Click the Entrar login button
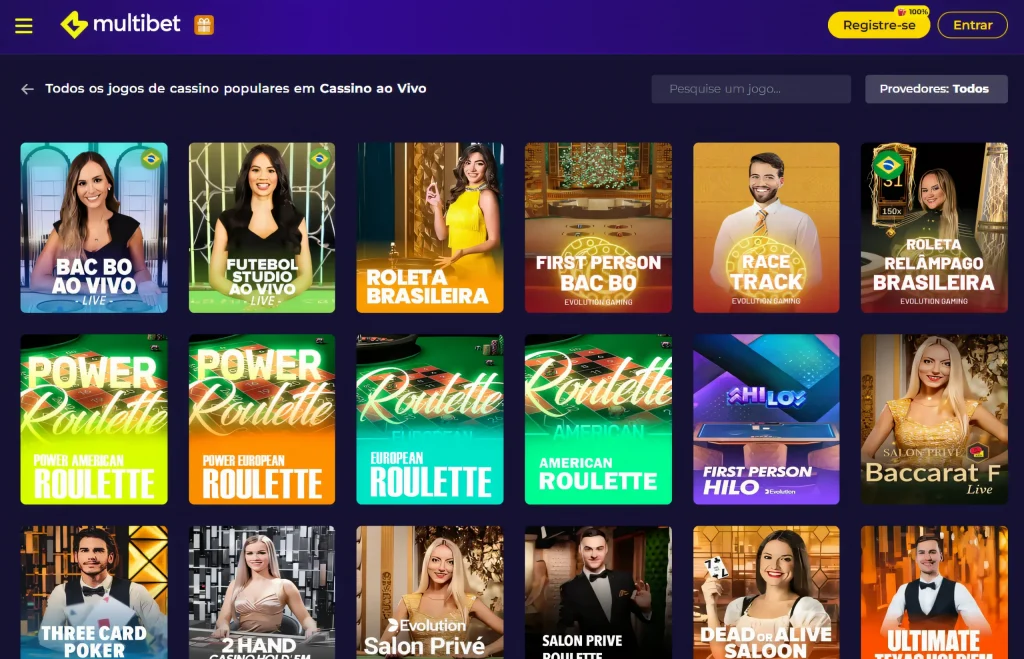The width and height of the screenshot is (1024, 659). [972, 25]
